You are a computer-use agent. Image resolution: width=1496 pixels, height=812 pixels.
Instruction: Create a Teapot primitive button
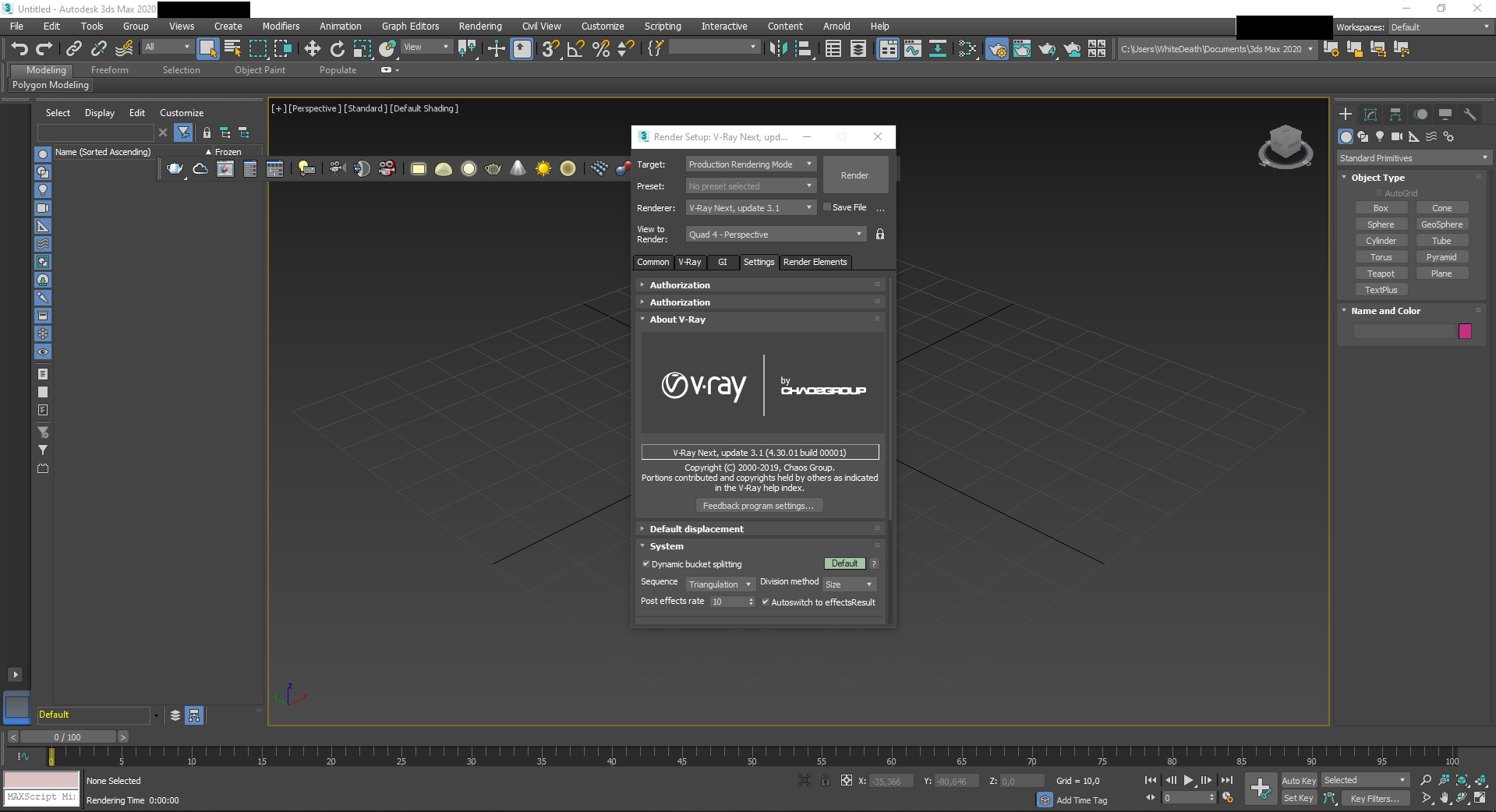point(1381,274)
